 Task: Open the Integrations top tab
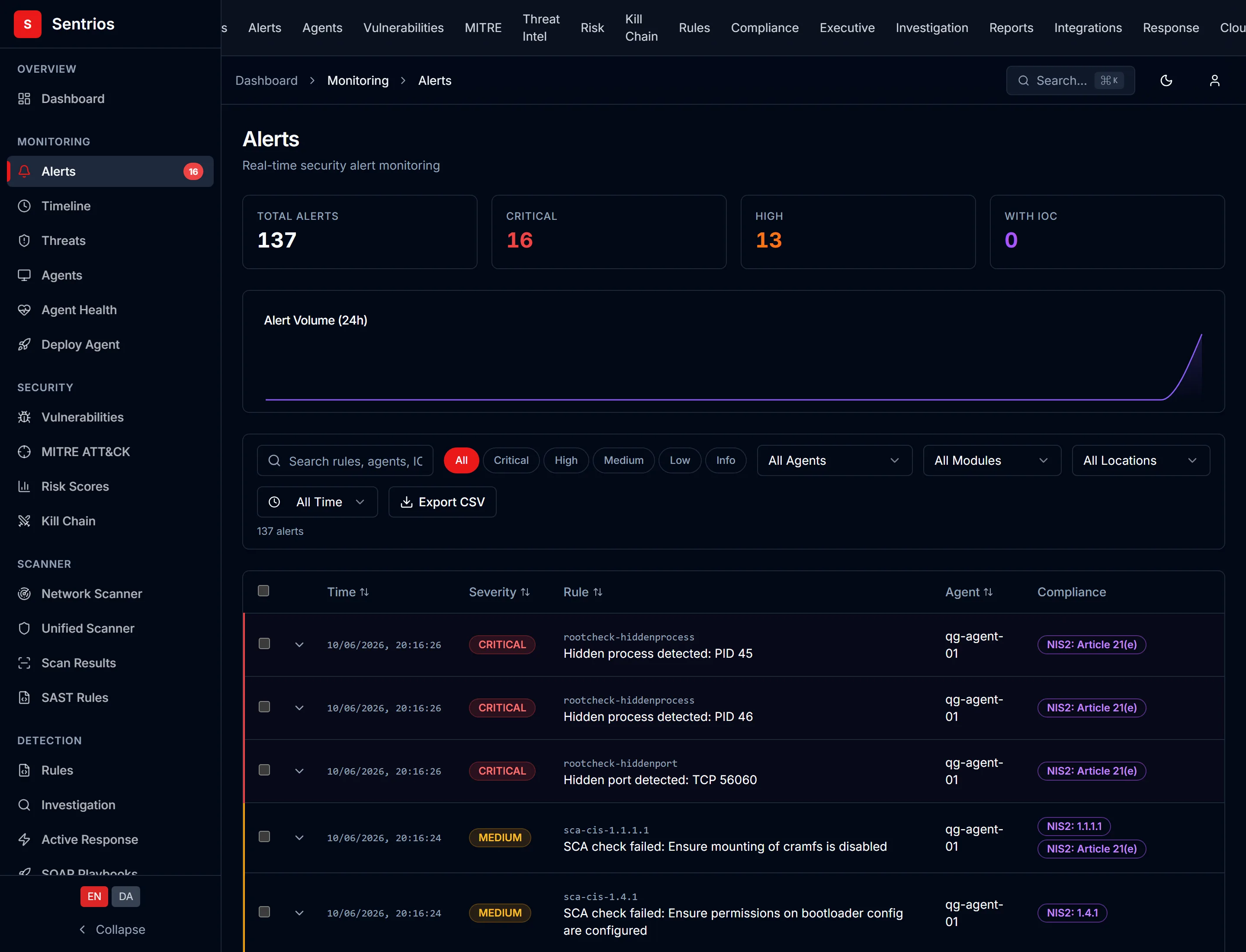point(1087,28)
